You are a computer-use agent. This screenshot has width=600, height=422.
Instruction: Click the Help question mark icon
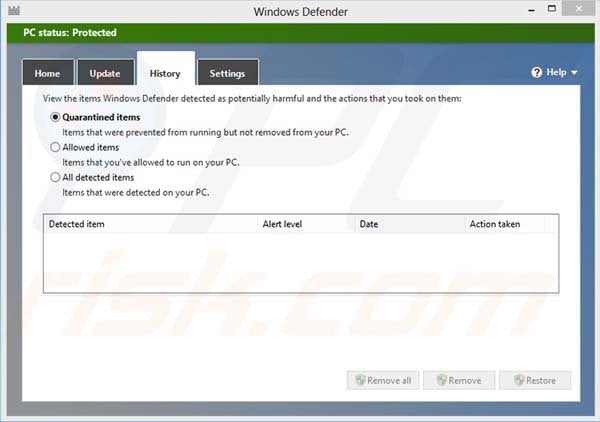(x=536, y=72)
